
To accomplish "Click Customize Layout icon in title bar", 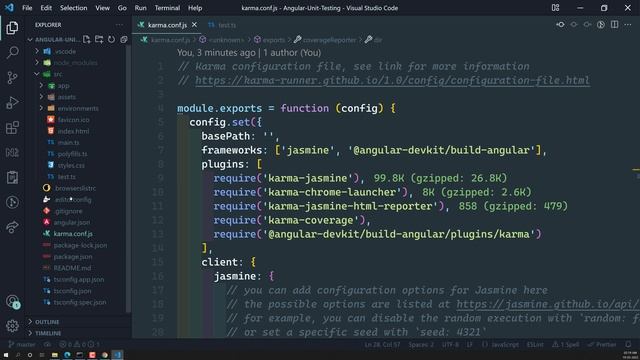I will (556, 8).
